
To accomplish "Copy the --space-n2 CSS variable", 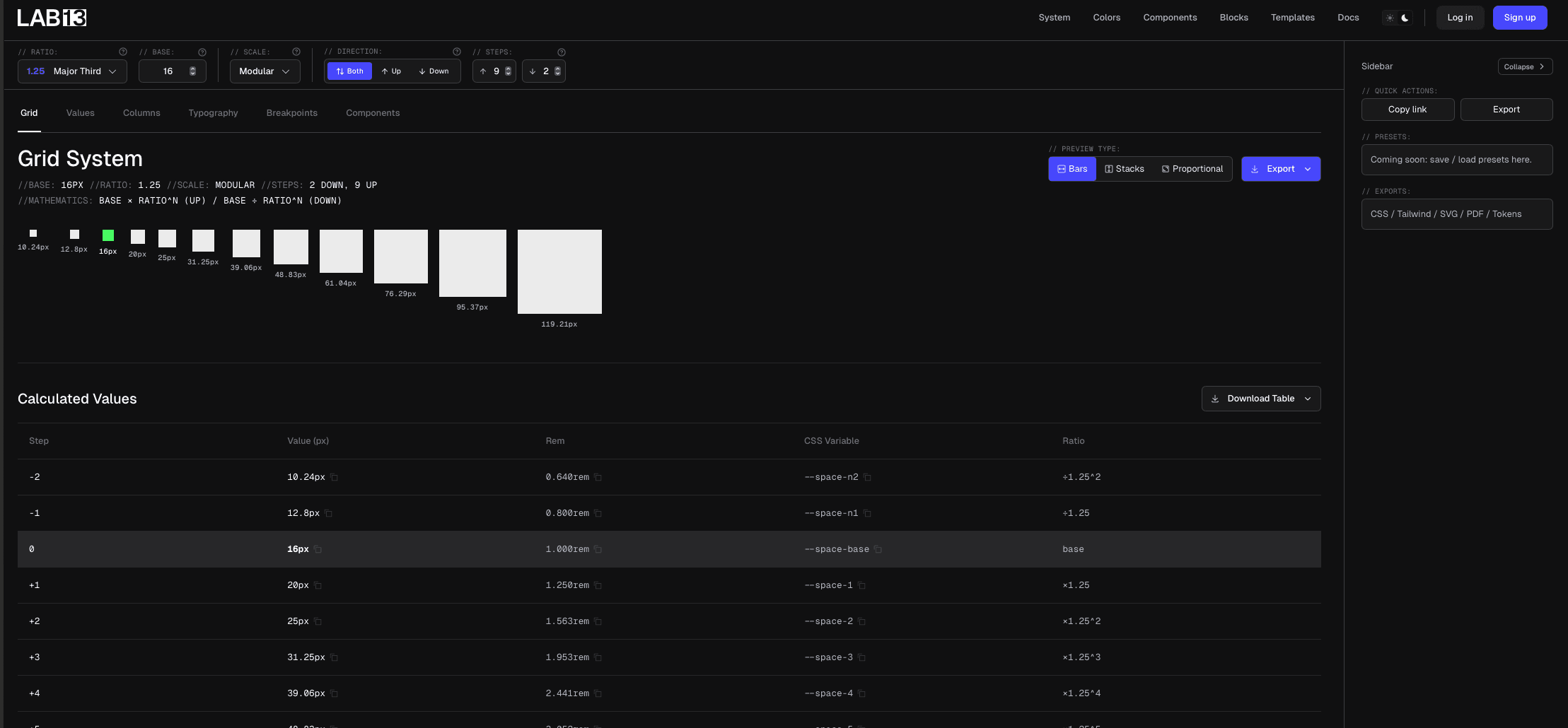I will tap(868, 477).
